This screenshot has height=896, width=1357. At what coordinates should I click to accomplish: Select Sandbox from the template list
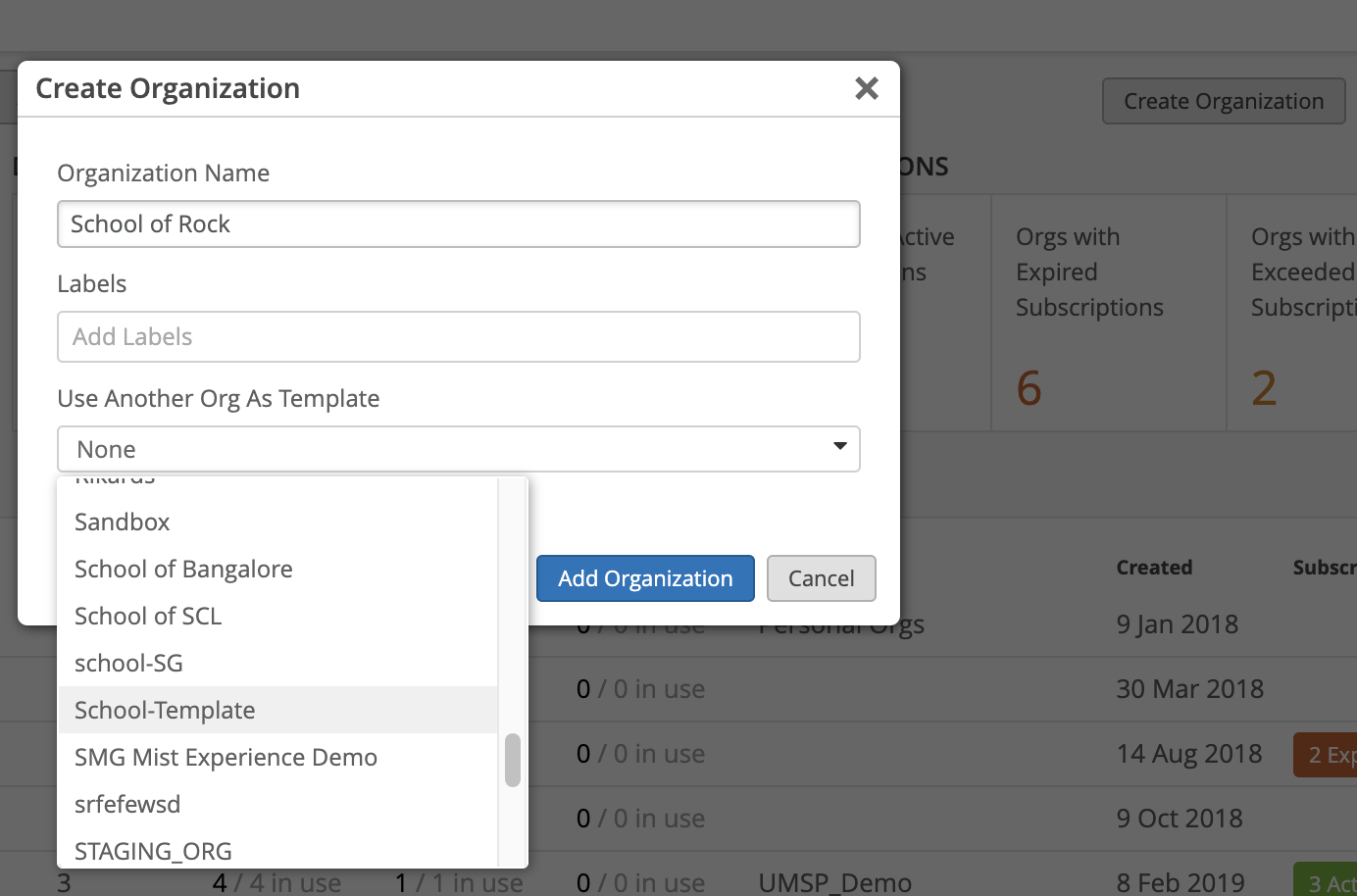[123, 522]
